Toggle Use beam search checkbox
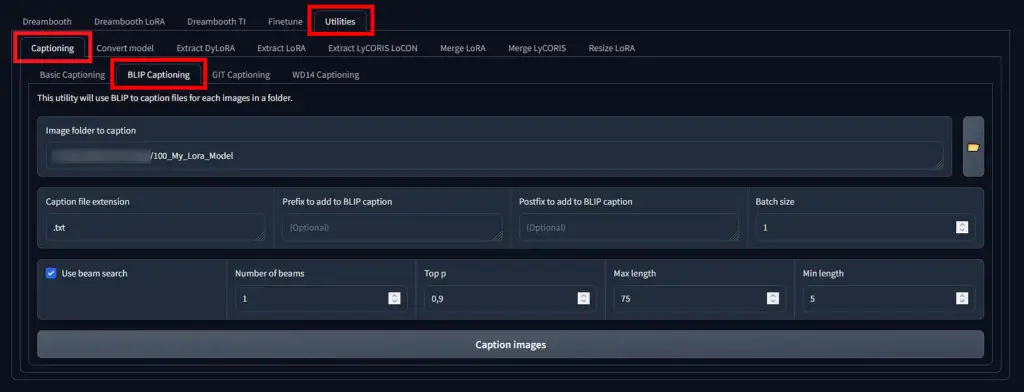Image resolution: width=1024 pixels, height=392 pixels. (51, 273)
